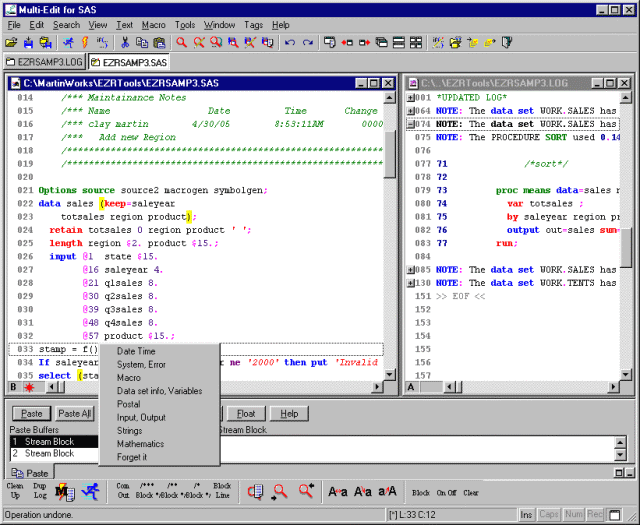The width and height of the screenshot is (640, 525).
Task: Click the Cut scissors icon
Action: pos(125,43)
